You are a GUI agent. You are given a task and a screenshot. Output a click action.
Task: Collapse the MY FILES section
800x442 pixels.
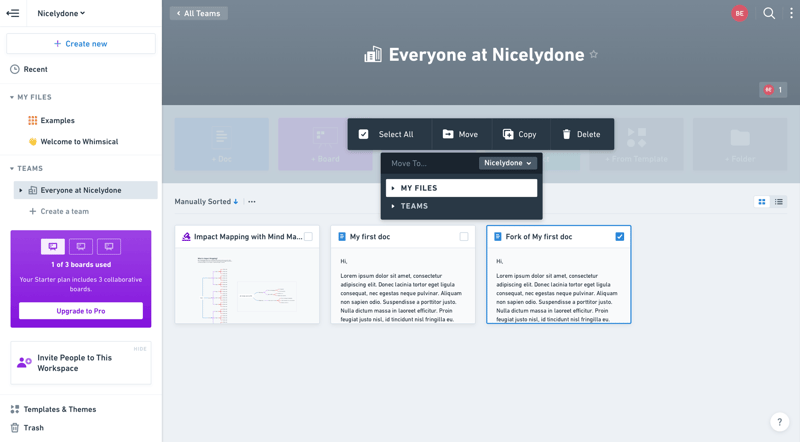pyautogui.click(x=12, y=97)
